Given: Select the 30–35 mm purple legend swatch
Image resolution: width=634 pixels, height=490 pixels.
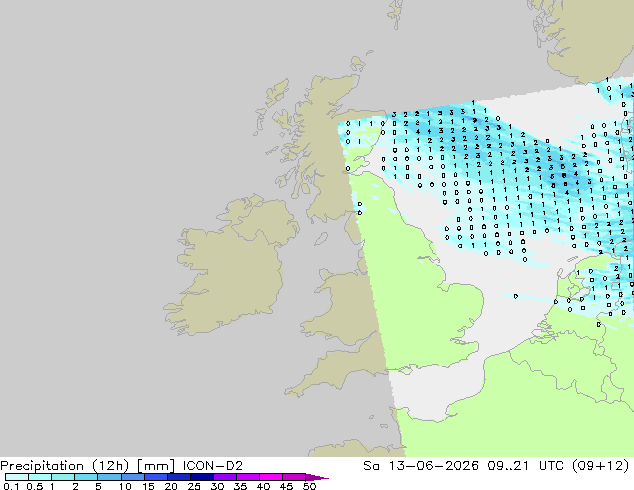Looking at the screenshot, I should tap(225, 477).
